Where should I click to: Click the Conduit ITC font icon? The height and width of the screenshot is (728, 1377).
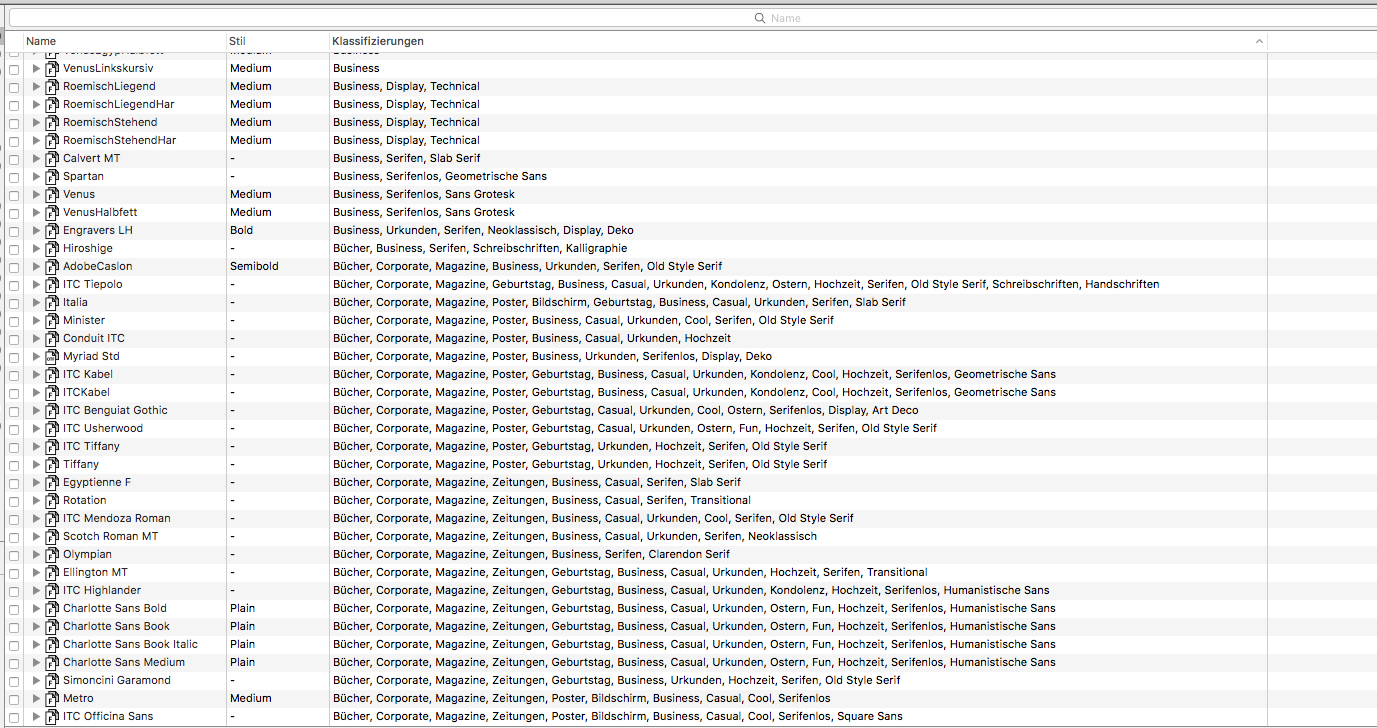click(52, 338)
